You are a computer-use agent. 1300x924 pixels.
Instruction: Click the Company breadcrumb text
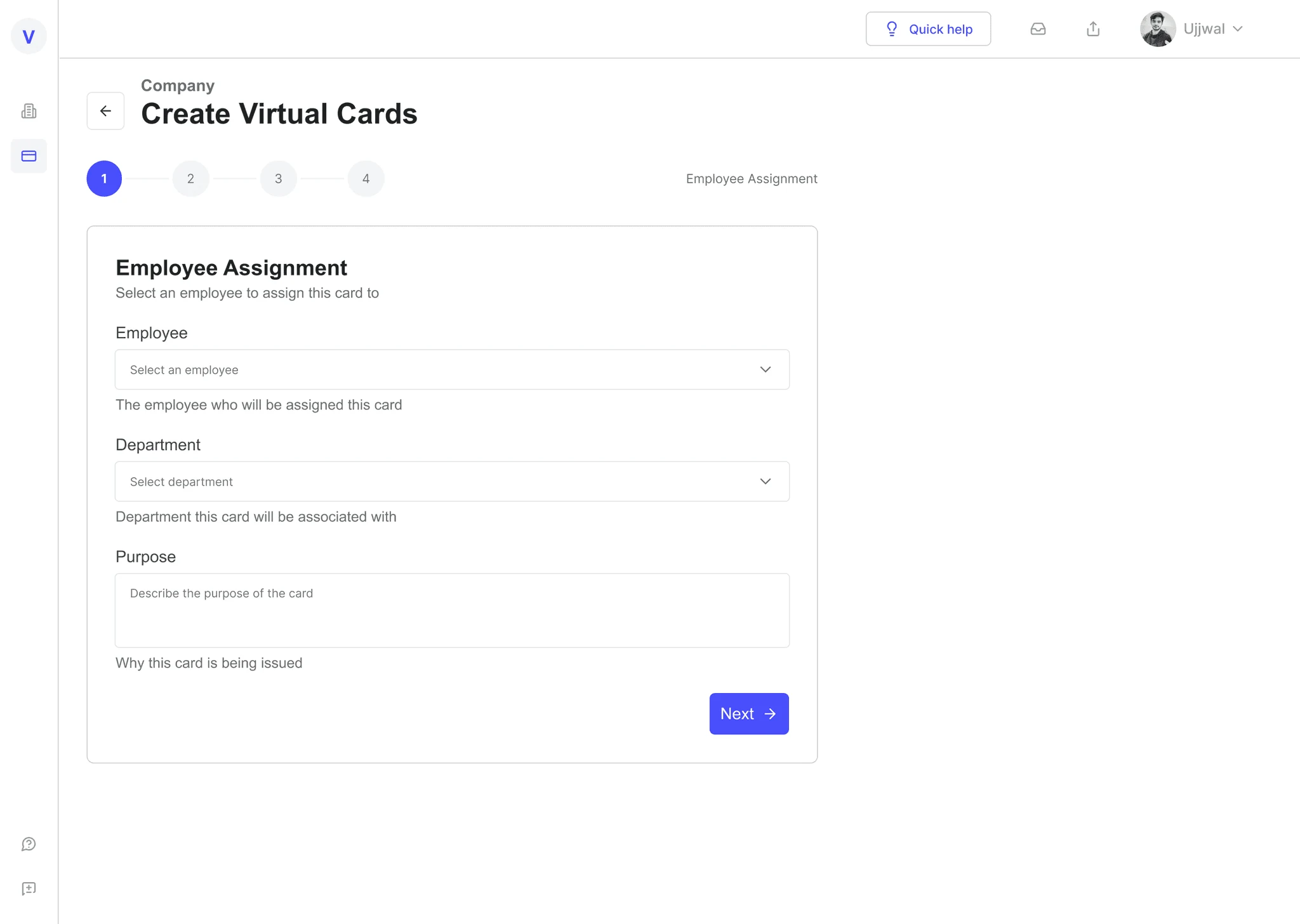point(178,85)
